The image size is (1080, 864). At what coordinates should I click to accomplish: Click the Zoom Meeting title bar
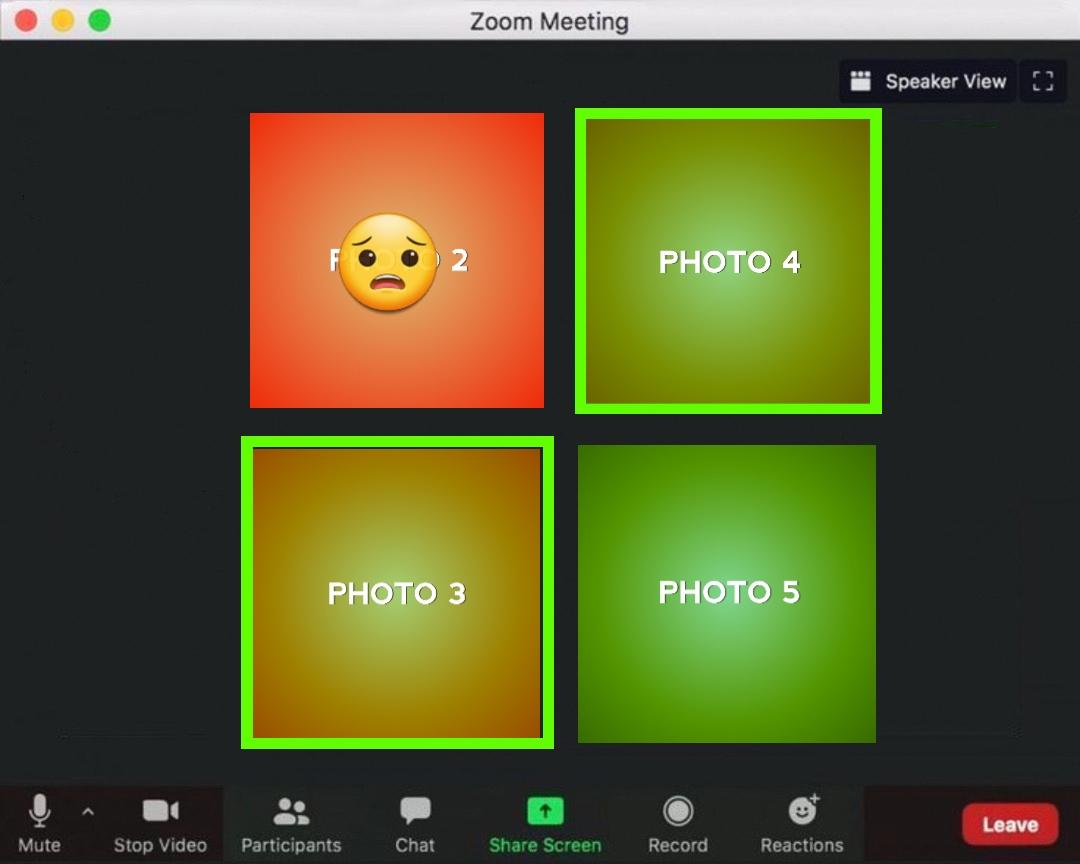click(549, 21)
